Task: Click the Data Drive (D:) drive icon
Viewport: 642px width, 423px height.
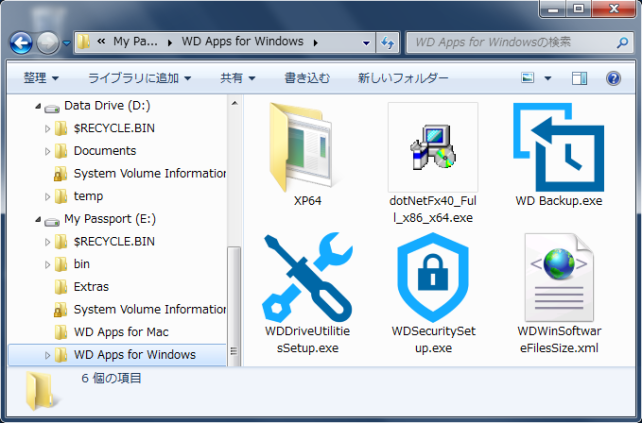Action: (52, 108)
